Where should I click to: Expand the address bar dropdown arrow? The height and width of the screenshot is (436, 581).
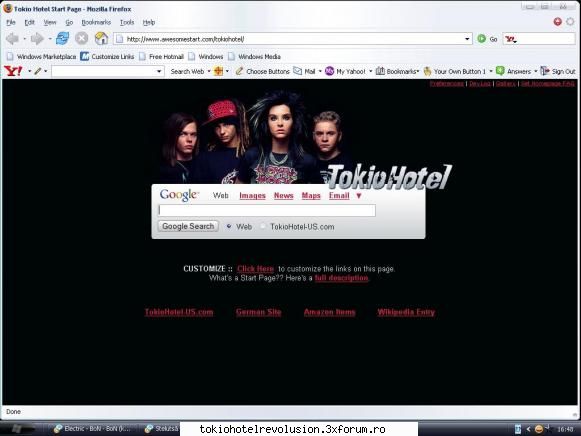pyautogui.click(x=467, y=39)
